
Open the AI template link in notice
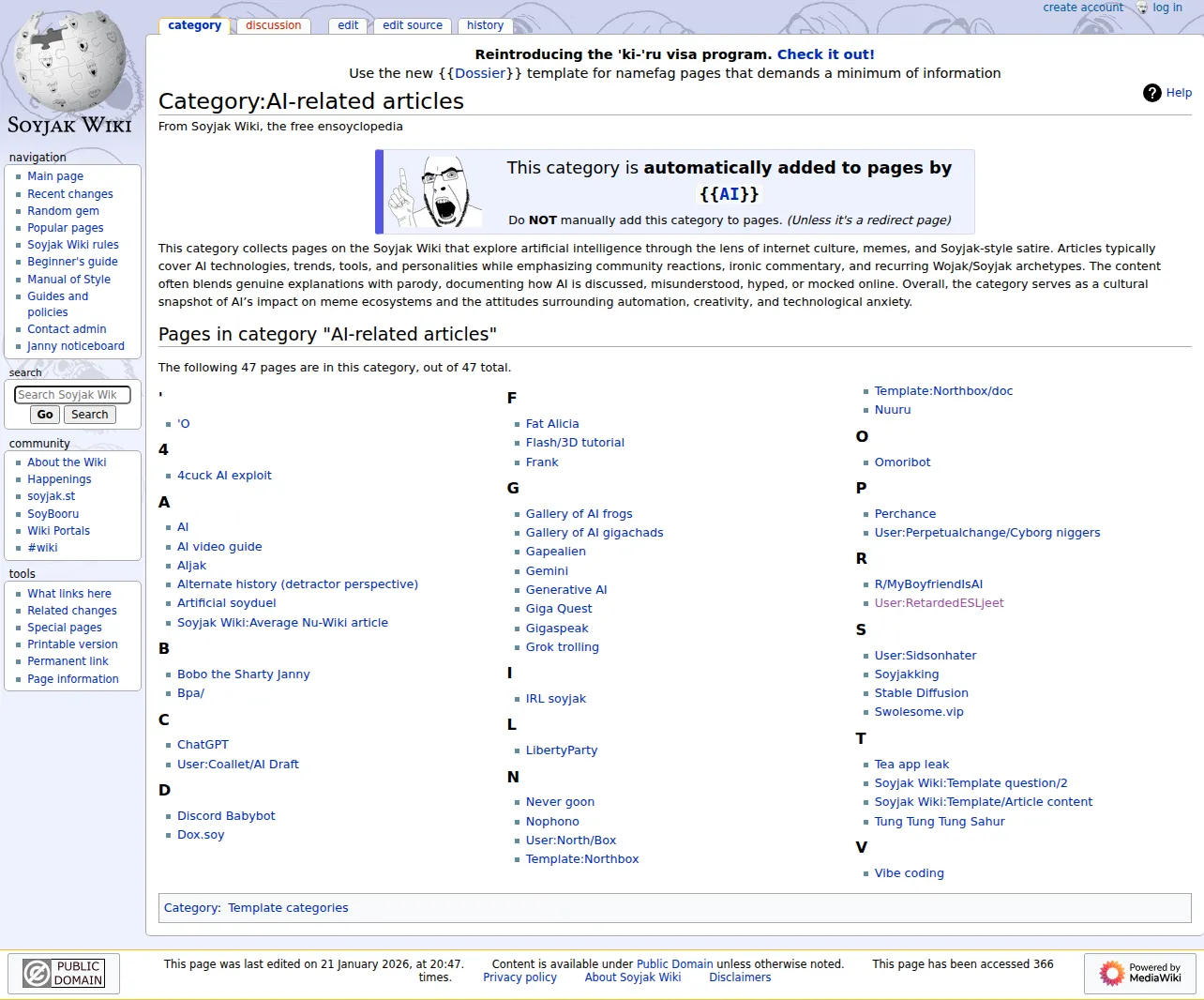point(730,194)
